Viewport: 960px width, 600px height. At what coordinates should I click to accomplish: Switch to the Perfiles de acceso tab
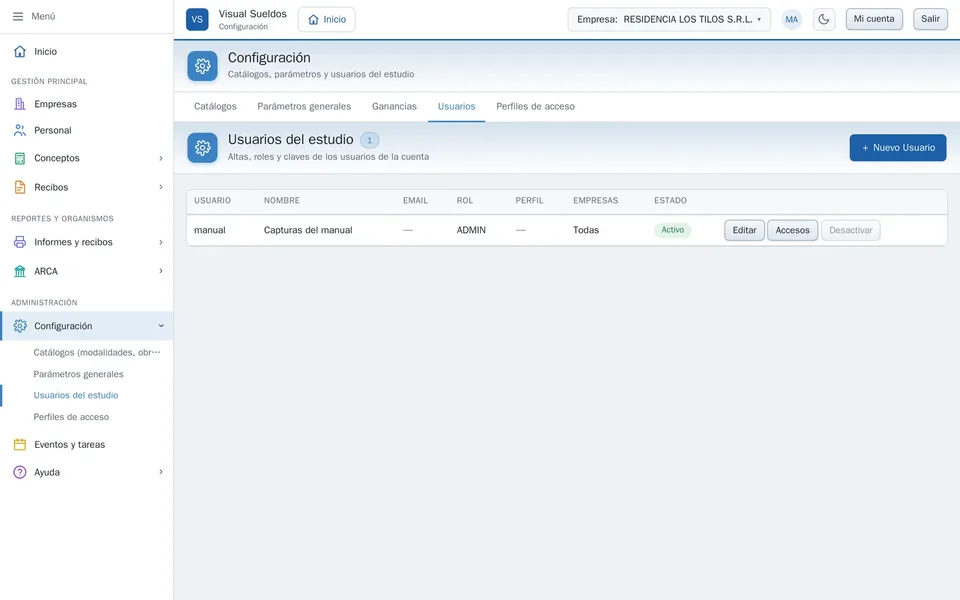(x=535, y=107)
